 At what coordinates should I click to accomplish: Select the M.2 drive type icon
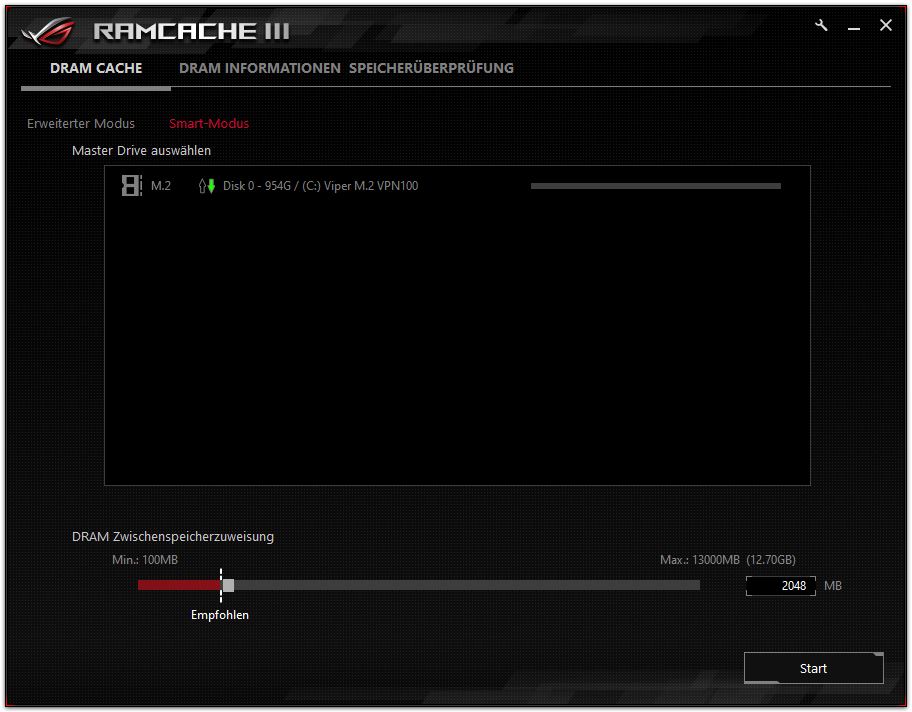pos(131,186)
